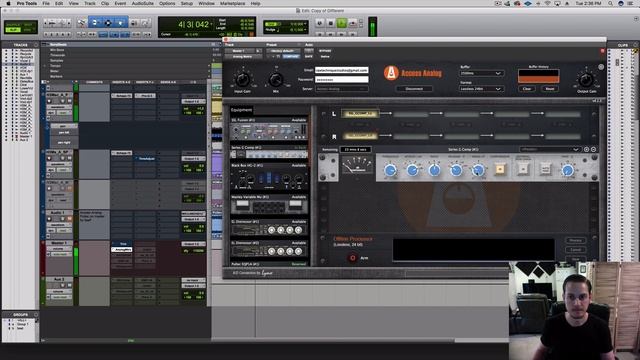640x360 pixels.
Task: Click second circular icon right of Series G preset
Action: point(593,149)
